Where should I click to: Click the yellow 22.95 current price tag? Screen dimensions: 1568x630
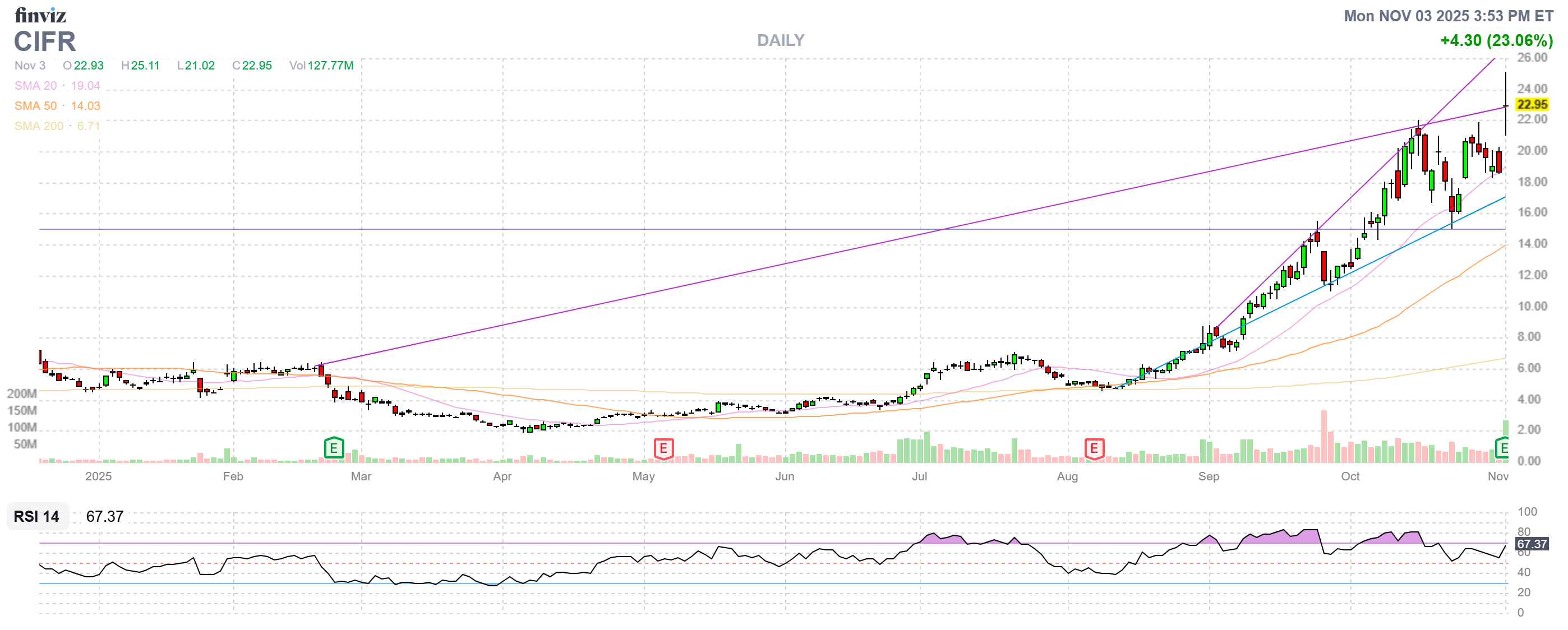(1532, 105)
